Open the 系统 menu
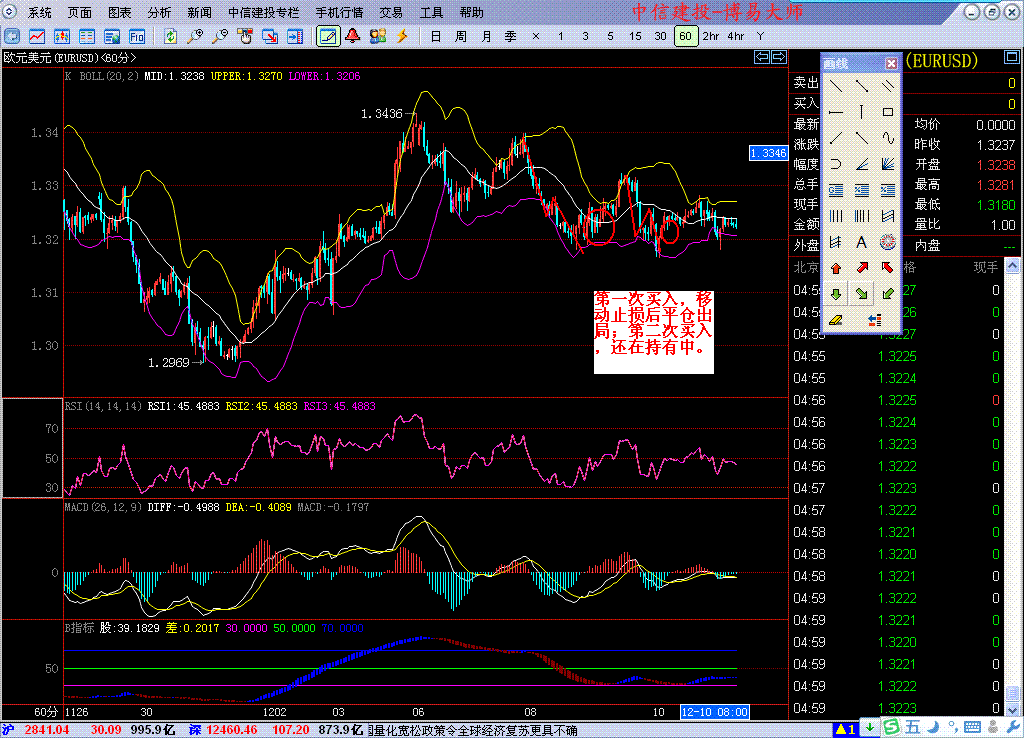Viewport: 1024px width, 738px height. 39,12
